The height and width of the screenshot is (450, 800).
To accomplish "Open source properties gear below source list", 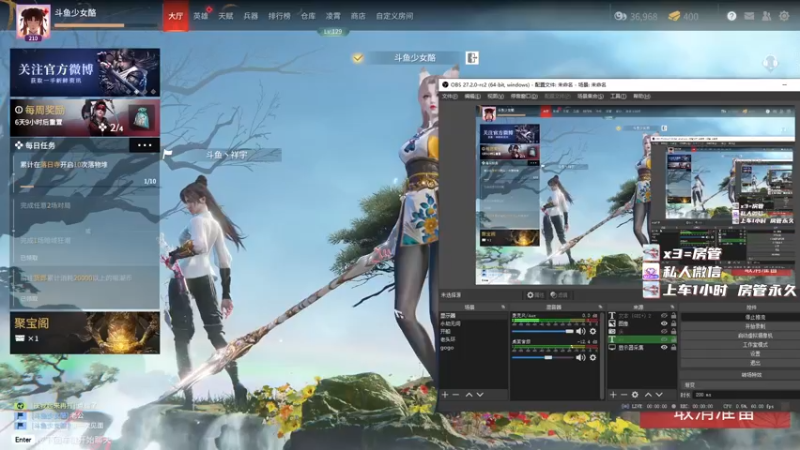I will tap(635, 394).
